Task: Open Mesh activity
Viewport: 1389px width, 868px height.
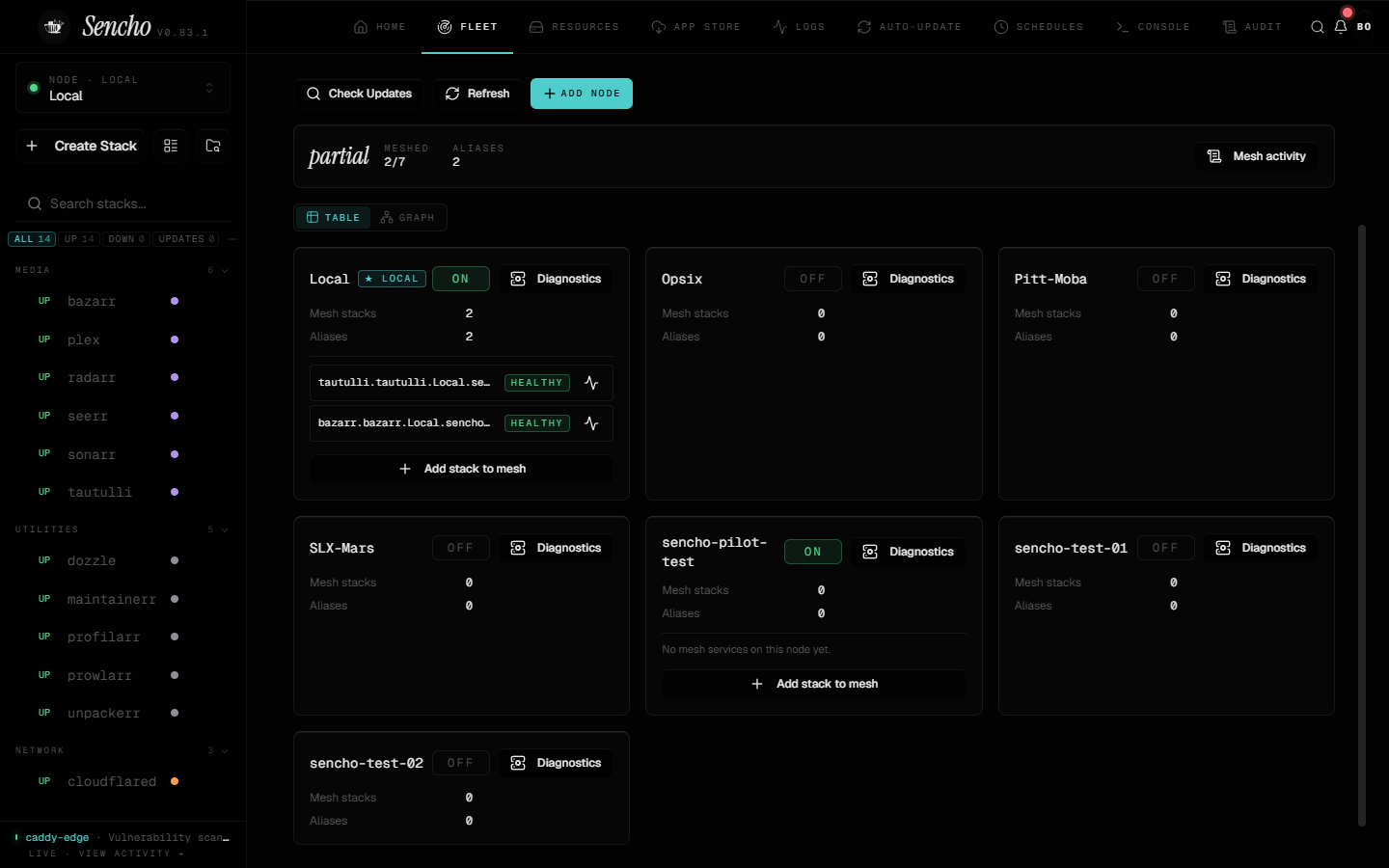Action: pyautogui.click(x=1257, y=156)
